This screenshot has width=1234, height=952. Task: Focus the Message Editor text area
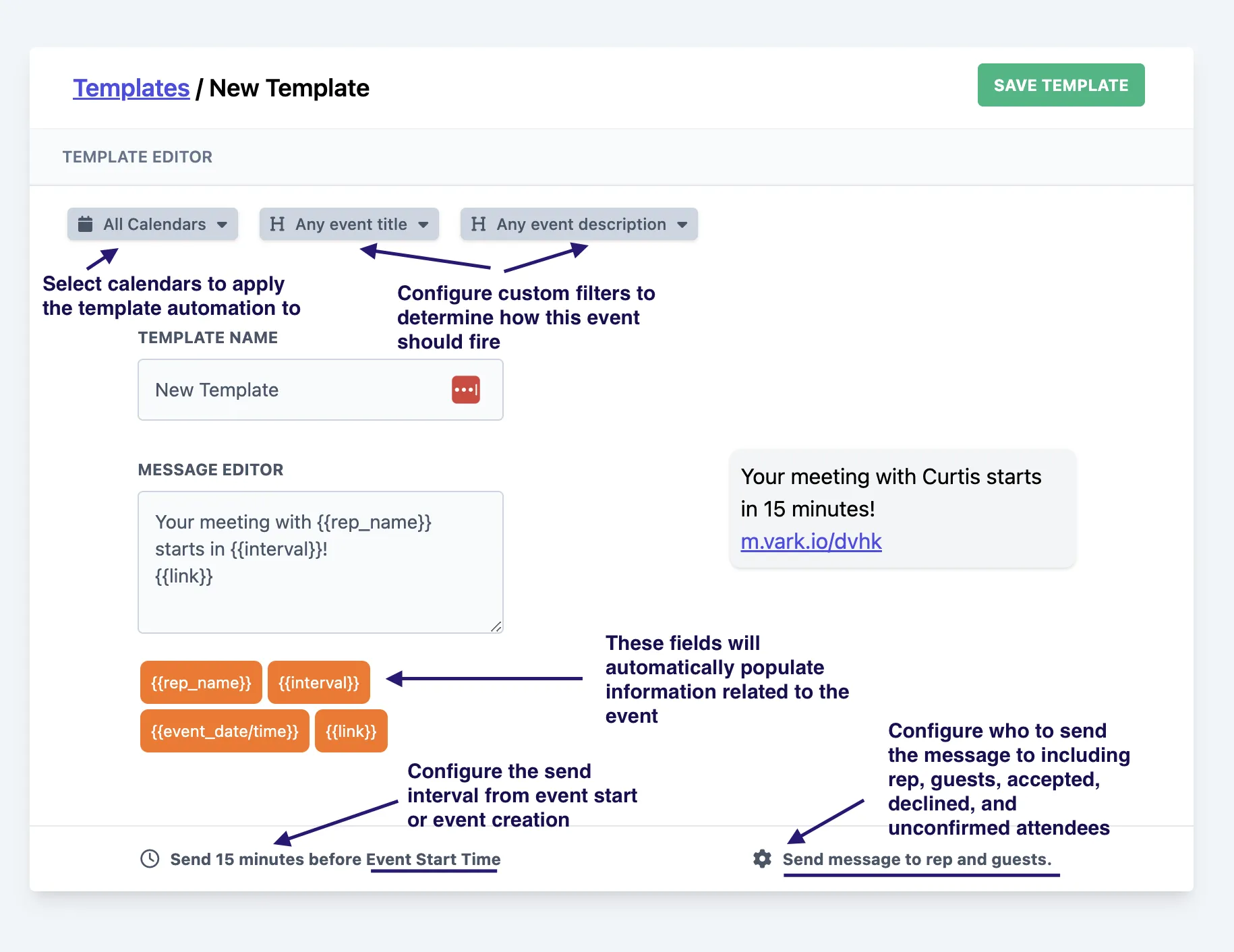pyautogui.click(x=320, y=593)
